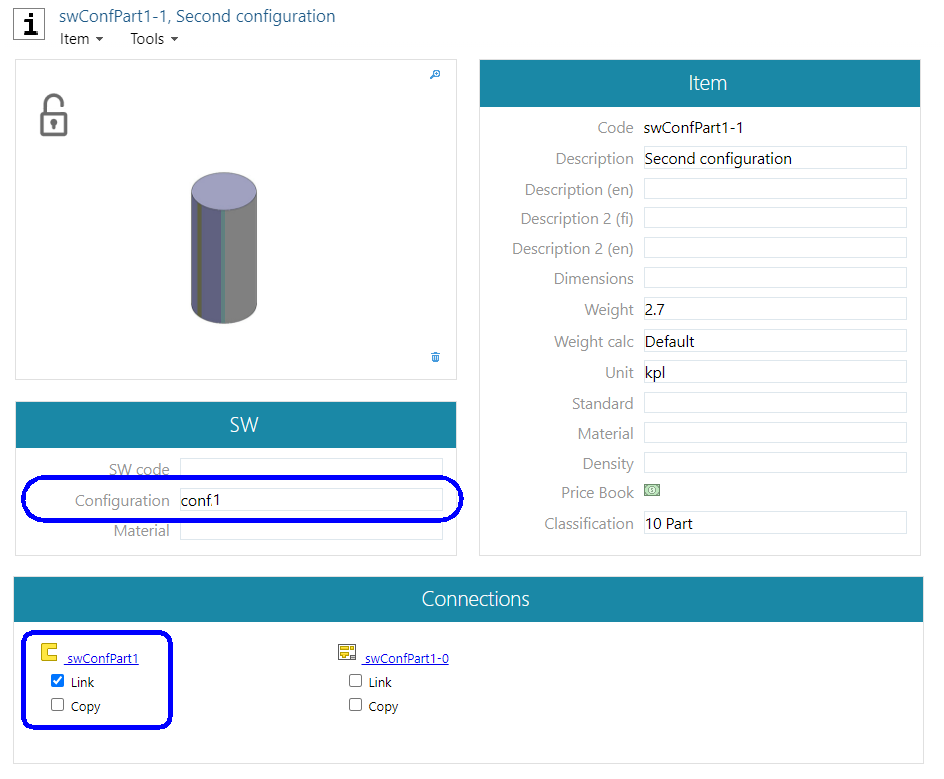Follow the swConfPart1-0 connection link

pyautogui.click(x=405, y=658)
